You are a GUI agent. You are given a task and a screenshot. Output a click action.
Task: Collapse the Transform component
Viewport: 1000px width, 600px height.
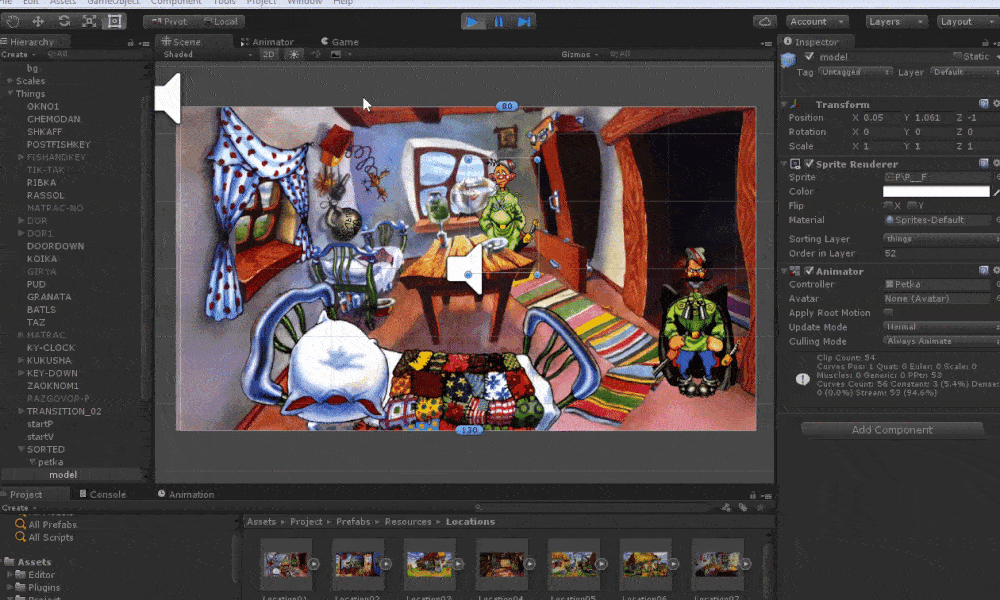(x=784, y=104)
